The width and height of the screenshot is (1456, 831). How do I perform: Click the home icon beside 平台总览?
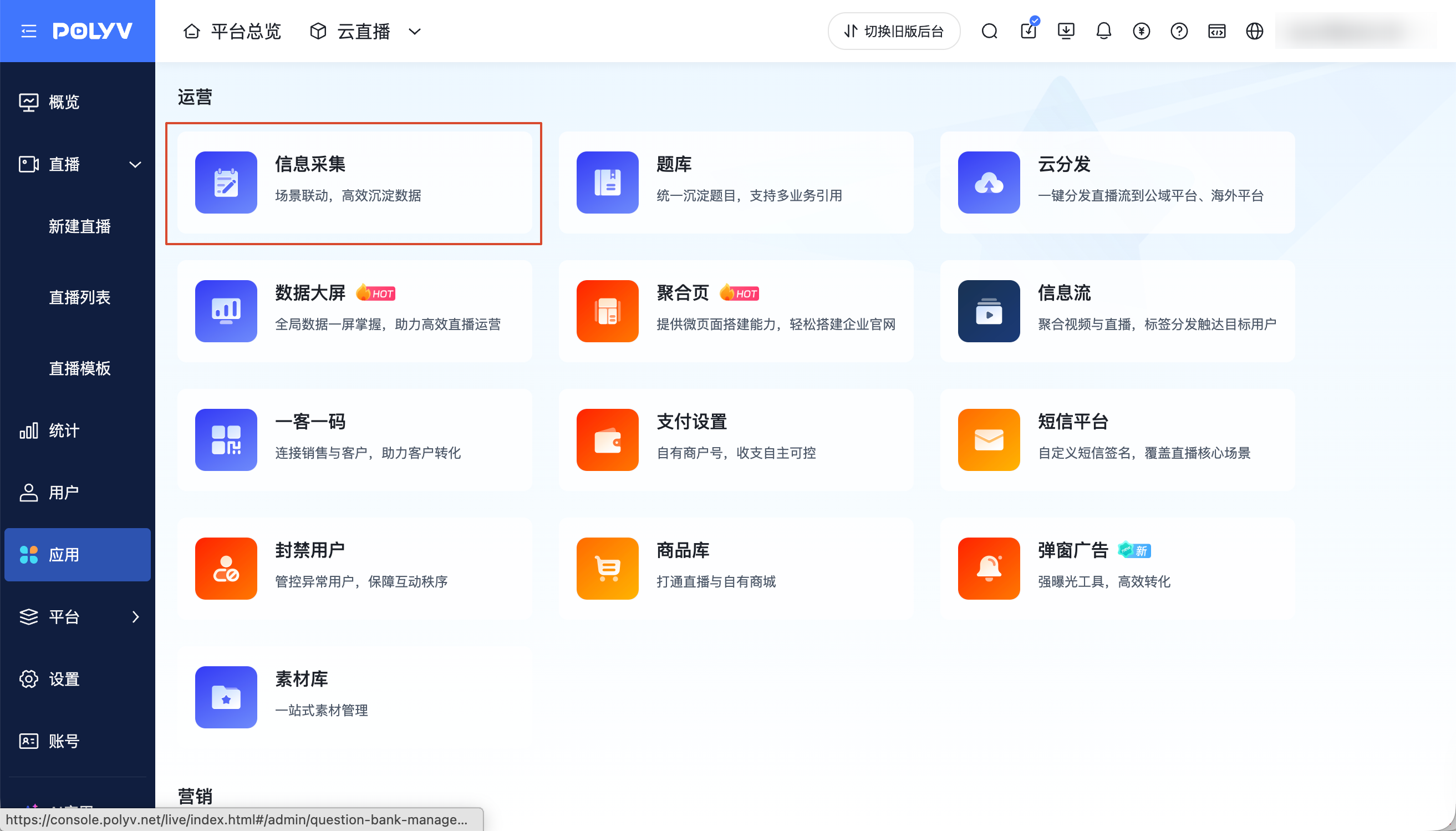coord(192,31)
